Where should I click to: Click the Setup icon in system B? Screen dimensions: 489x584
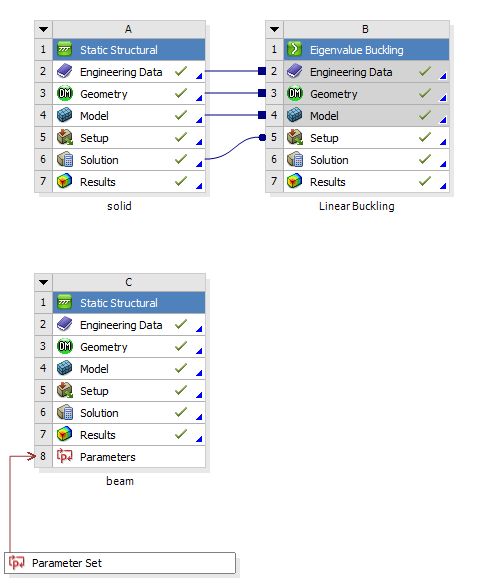[x=295, y=137]
